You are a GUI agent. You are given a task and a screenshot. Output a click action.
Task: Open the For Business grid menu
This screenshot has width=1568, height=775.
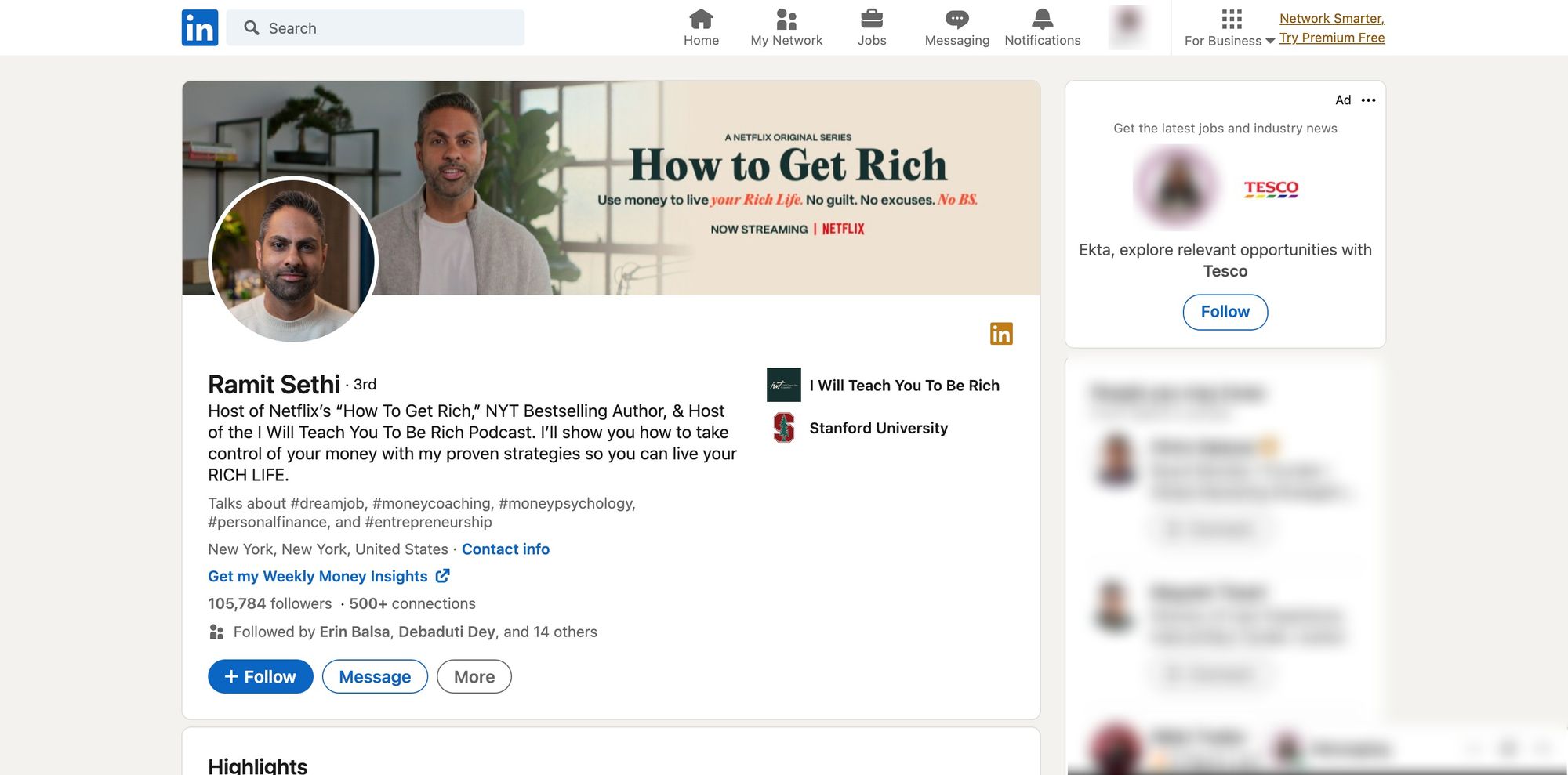click(x=1229, y=28)
